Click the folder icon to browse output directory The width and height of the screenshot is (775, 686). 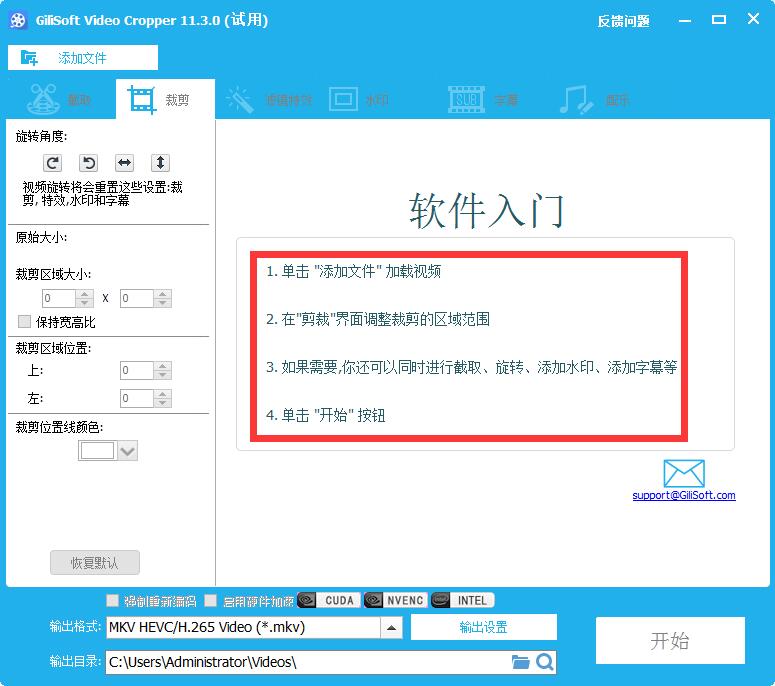pyautogui.click(x=520, y=662)
